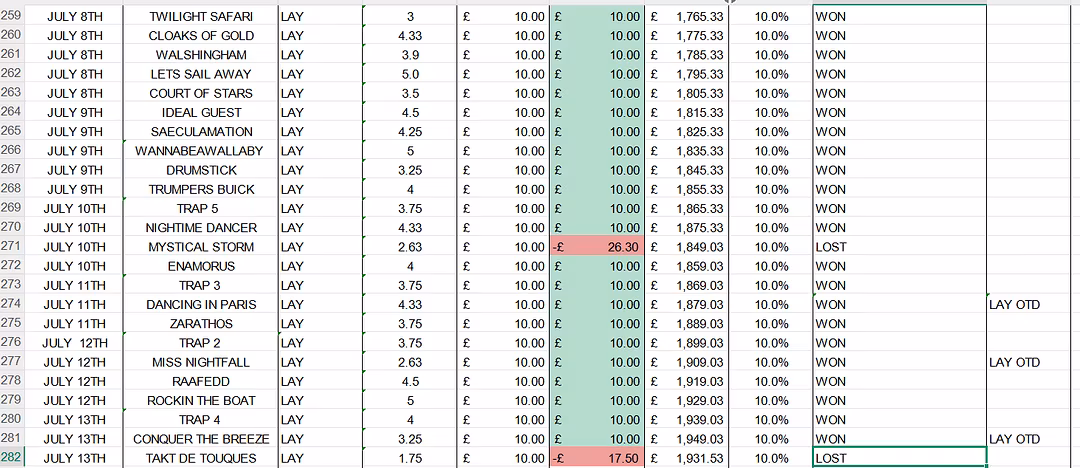Click the WON result for ZARATHOS row
Image resolution: width=1080 pixels, height=468 pixels.
(898, 324)
